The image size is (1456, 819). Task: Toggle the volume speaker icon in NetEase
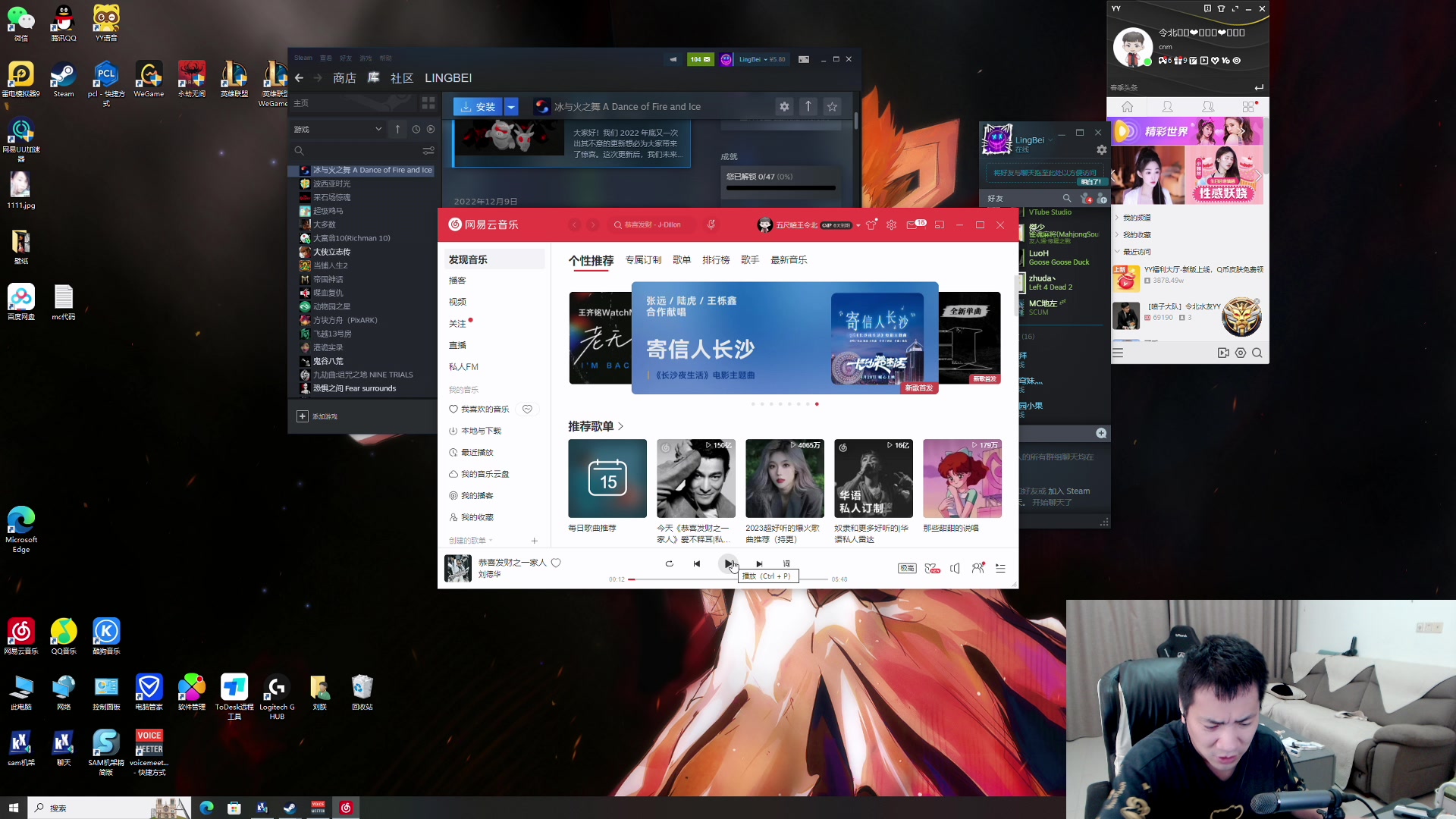pos(955,568)
